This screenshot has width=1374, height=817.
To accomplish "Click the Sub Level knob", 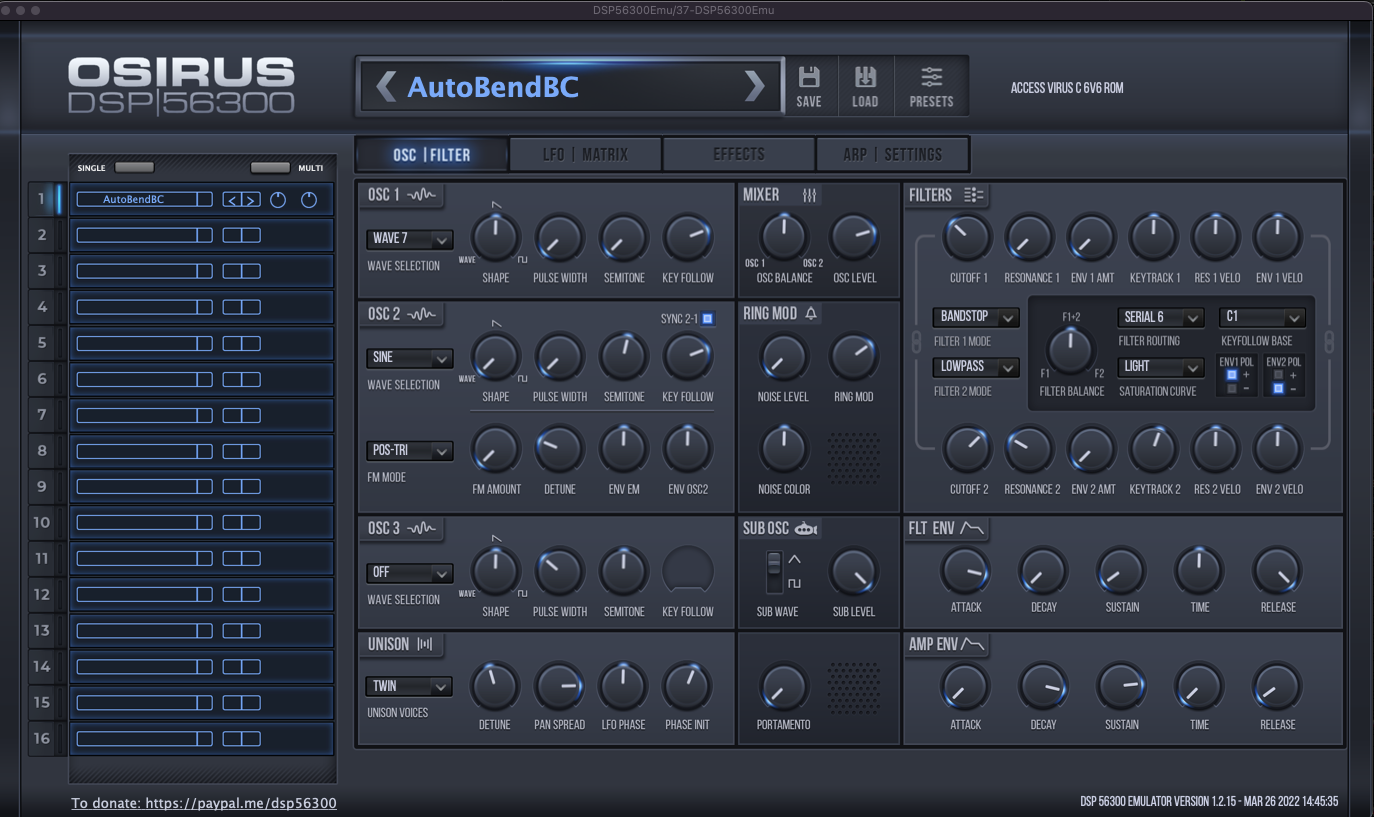I will click(x=853, y=572).
